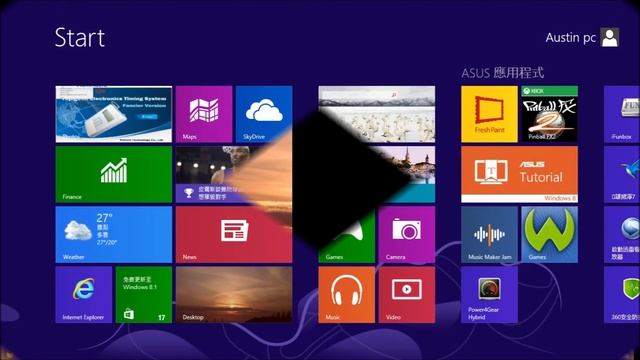Open the Pinball FX2 tile

(549, 114)
